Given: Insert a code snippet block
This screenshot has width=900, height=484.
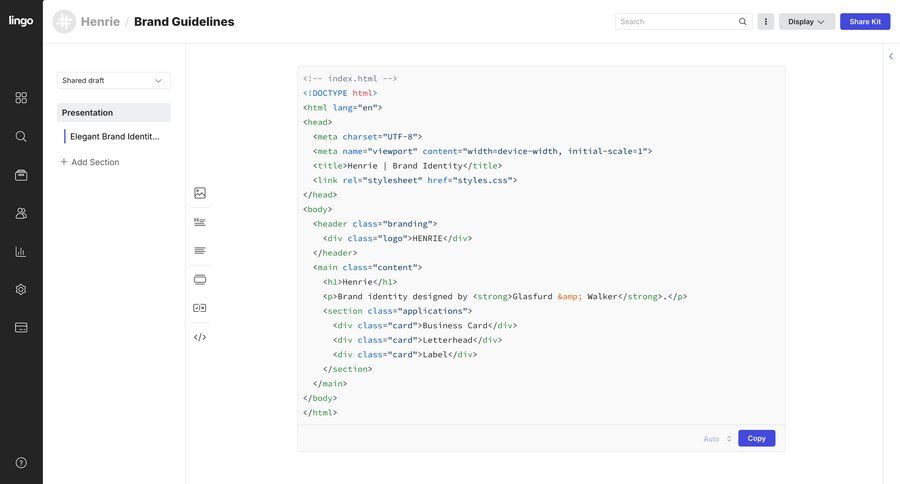Looking at the screenshot, I should [x=200, y=337].
